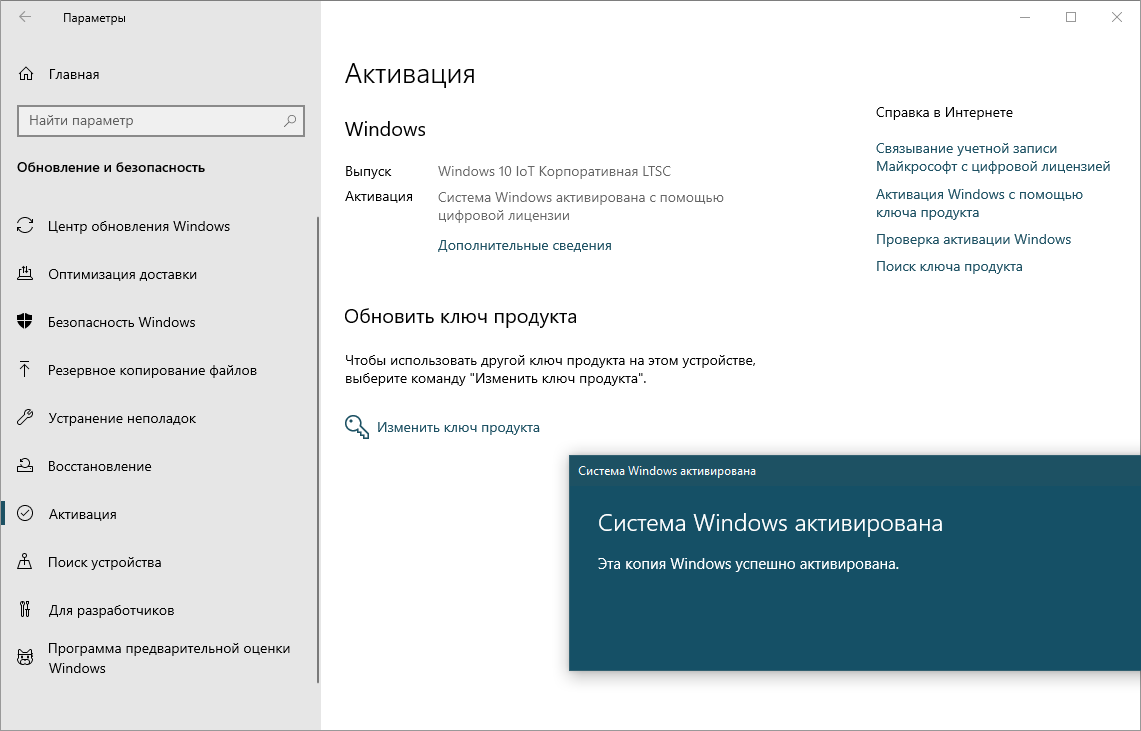Viewport: 1141px width, 731px height.
Task: Click the sidebar vertical scrollbar
Action: (x=318, y=450)
